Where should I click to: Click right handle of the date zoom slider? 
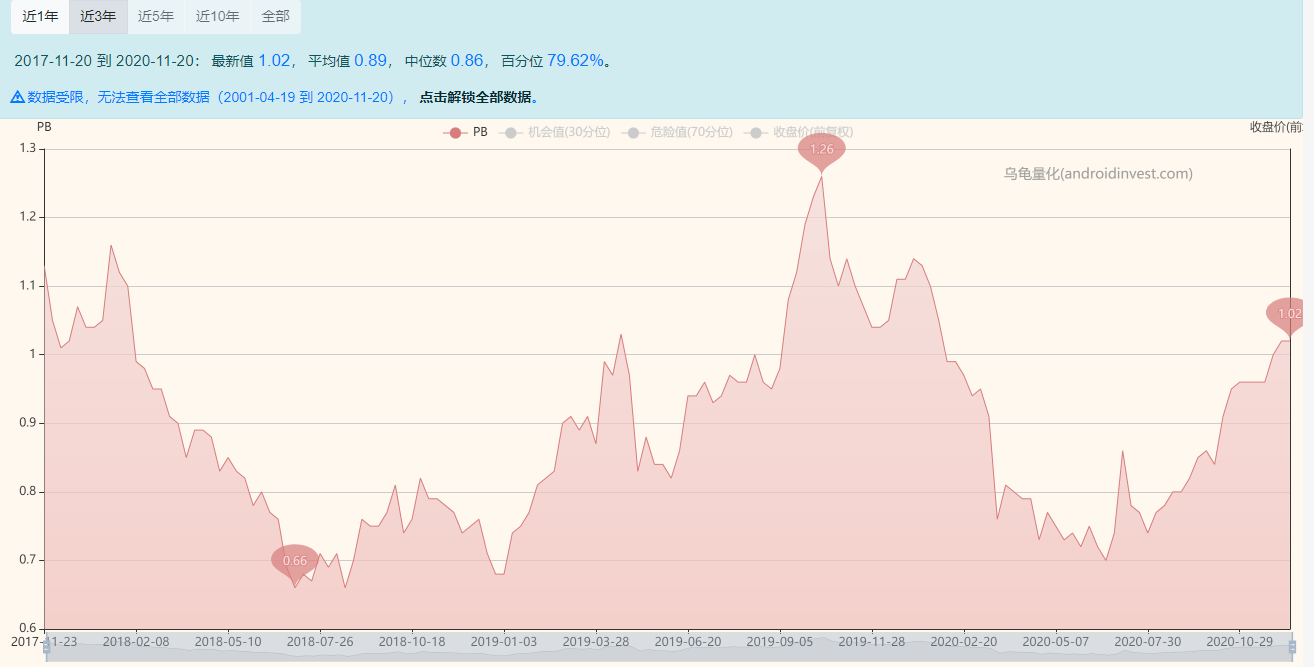(x=1291, y=648)
